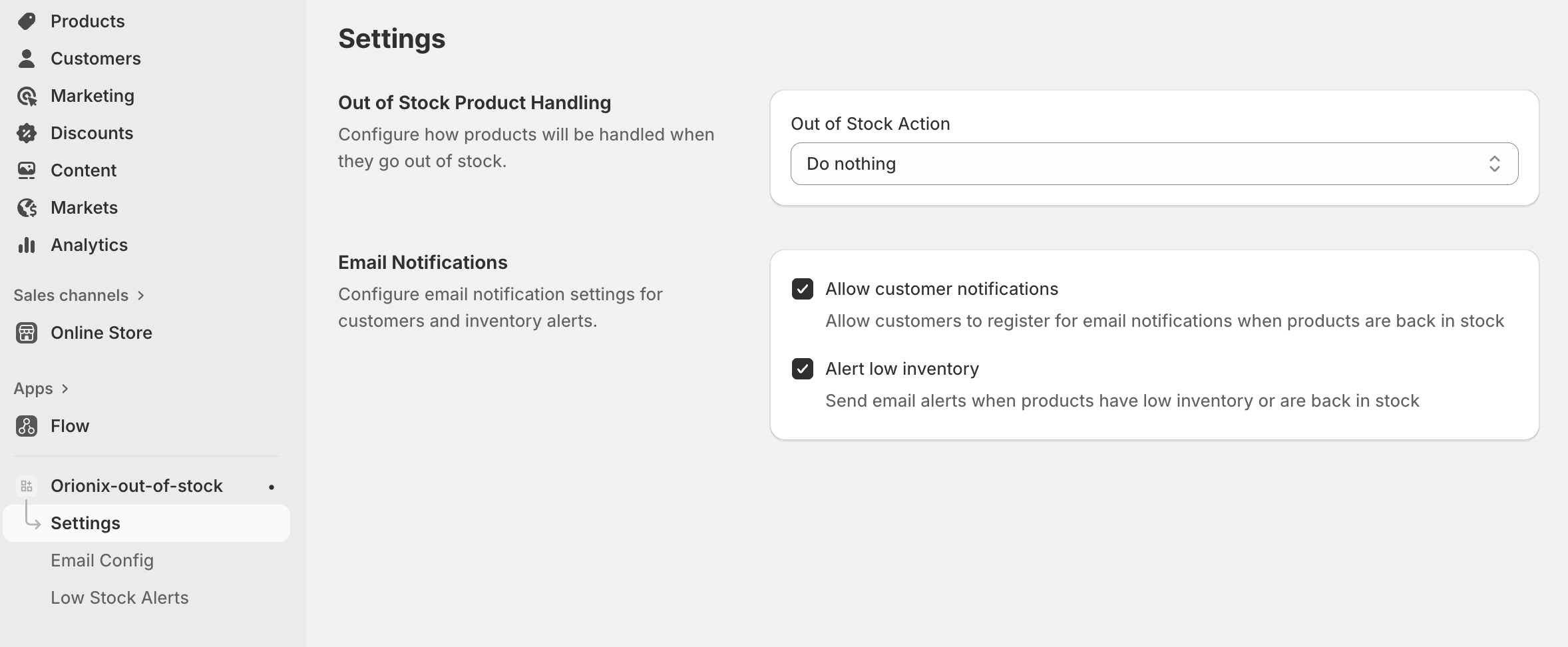Click the Markets globe icon

(27, 208)
